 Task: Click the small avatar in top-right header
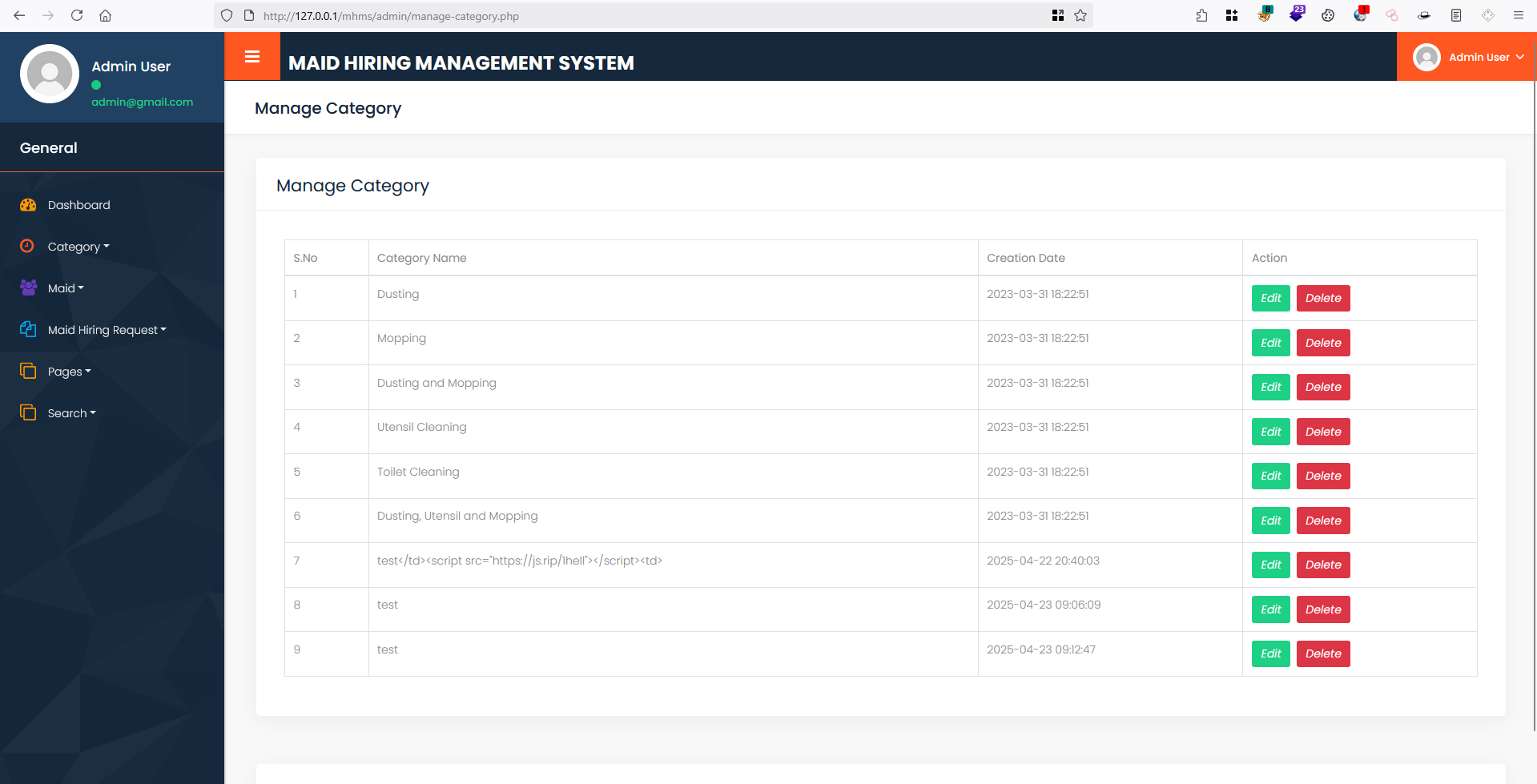[x=1426, y=57]
